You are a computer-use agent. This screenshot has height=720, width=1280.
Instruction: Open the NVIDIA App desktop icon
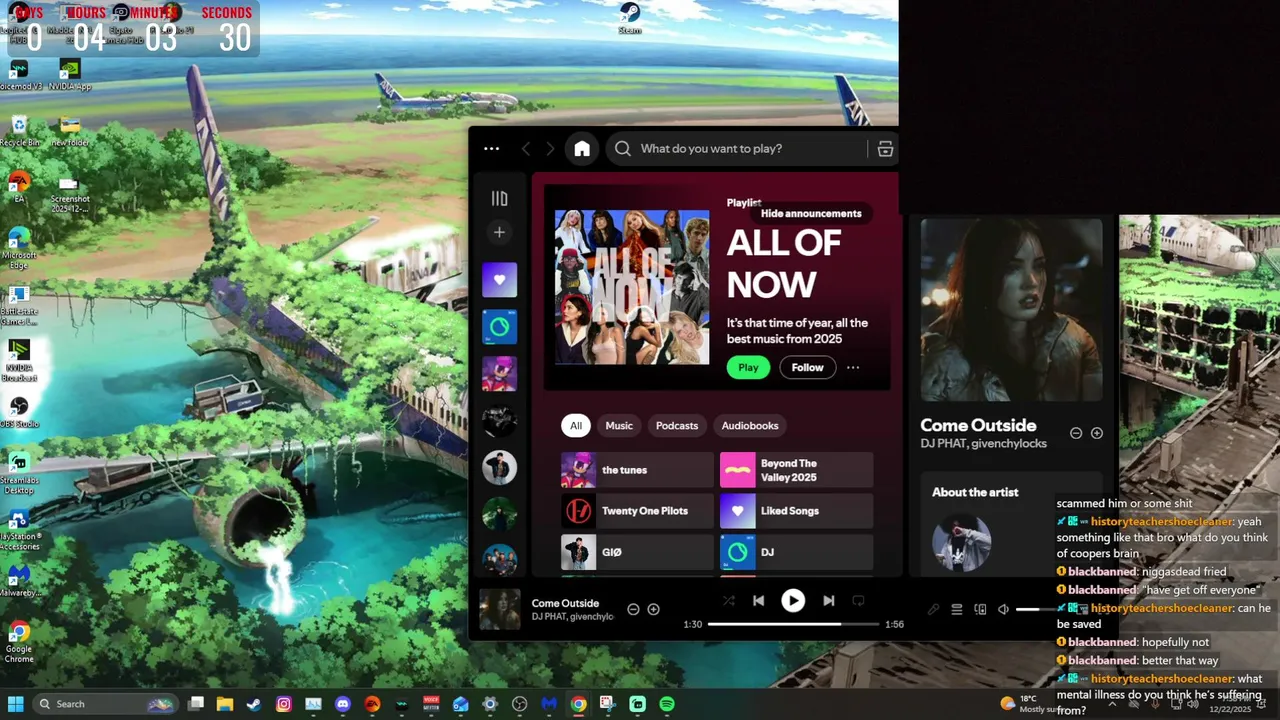(x=70, y=75)
